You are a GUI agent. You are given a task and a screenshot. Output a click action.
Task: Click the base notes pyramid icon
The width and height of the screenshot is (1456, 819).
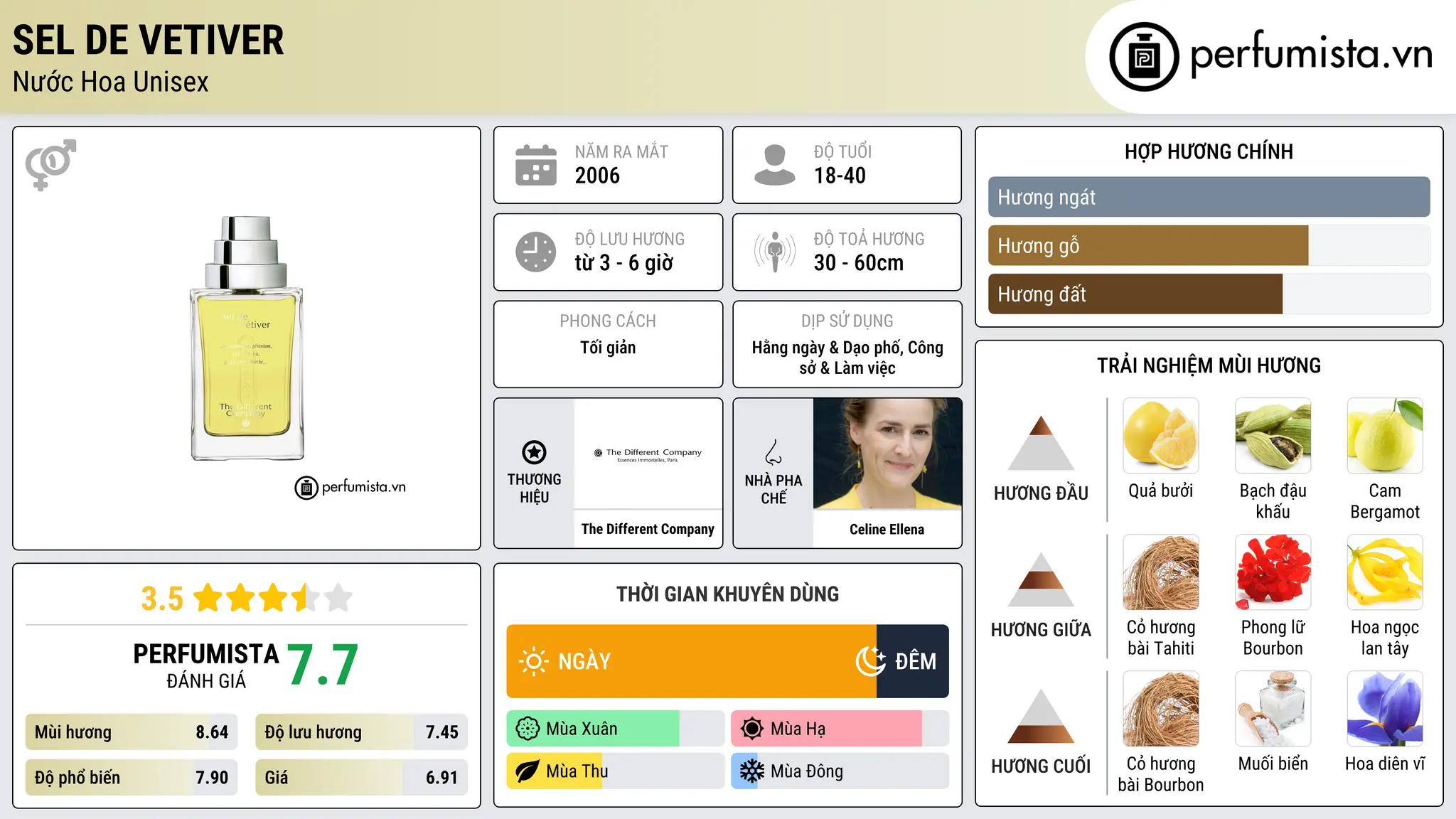click(1041, 715)
